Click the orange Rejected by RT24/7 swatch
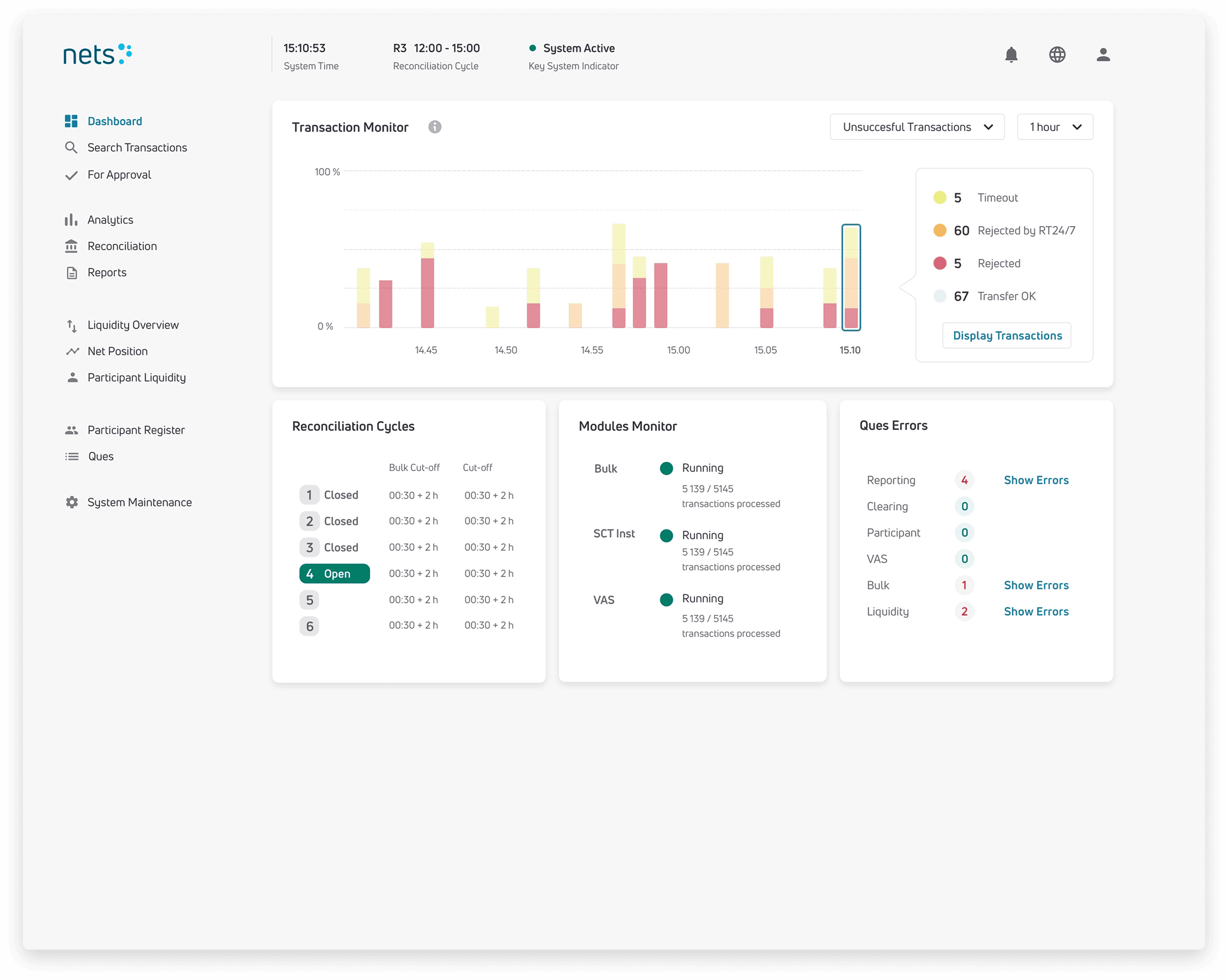The image size is (1228, 980). 940,230
